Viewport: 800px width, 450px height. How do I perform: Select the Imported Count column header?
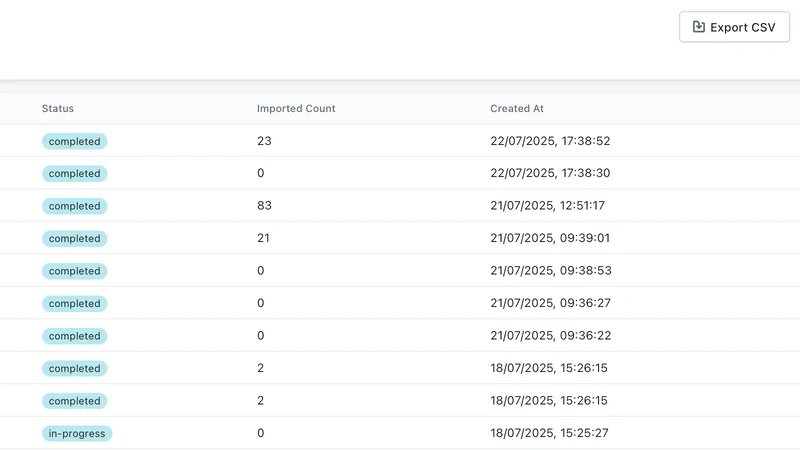(x=296, y=108)
